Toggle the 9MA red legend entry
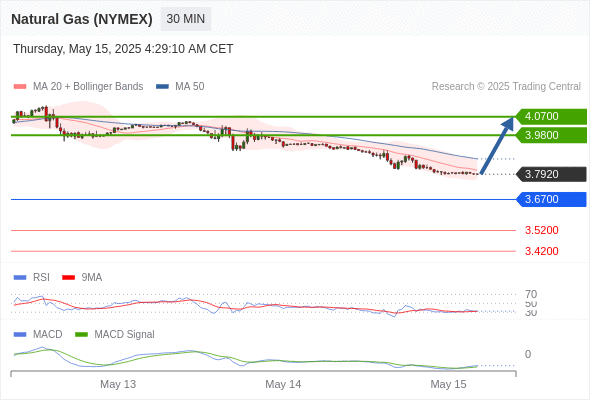 point(82,277)
